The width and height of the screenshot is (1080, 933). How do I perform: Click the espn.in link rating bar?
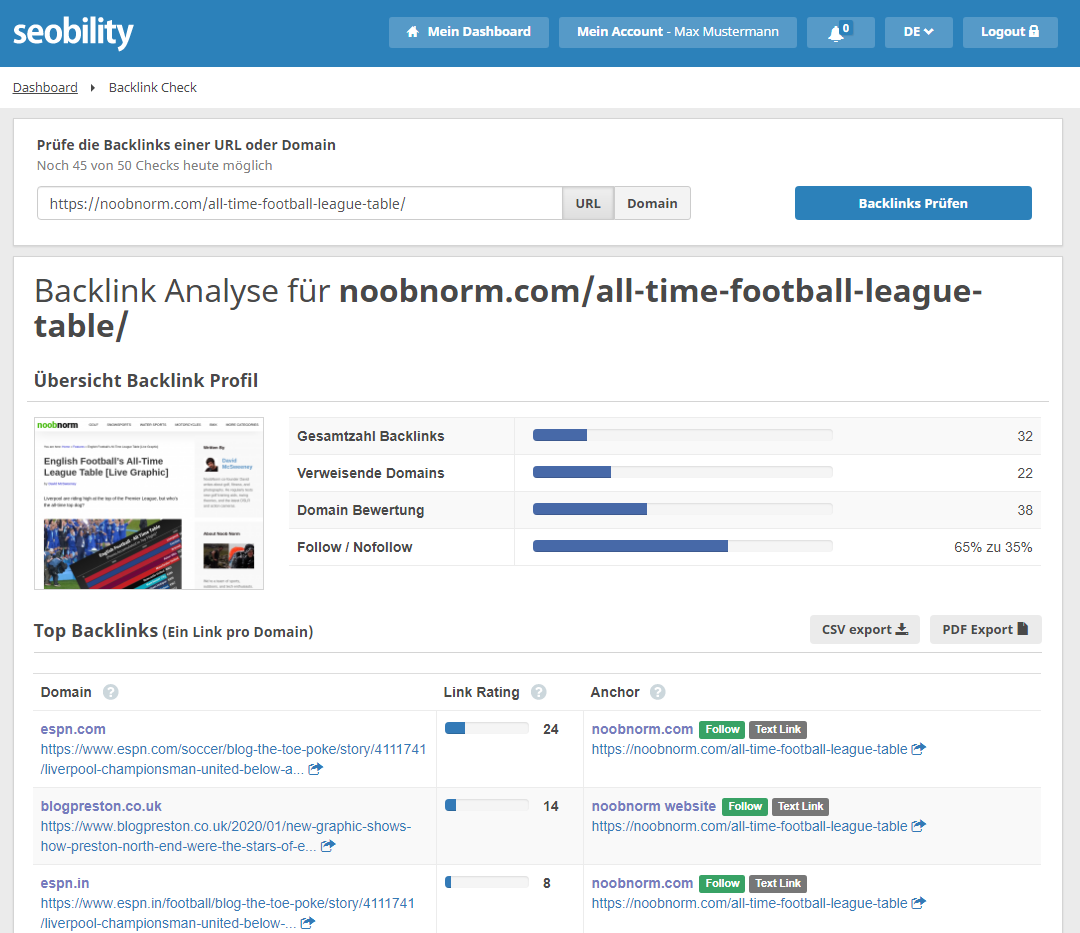coord(487,883)
